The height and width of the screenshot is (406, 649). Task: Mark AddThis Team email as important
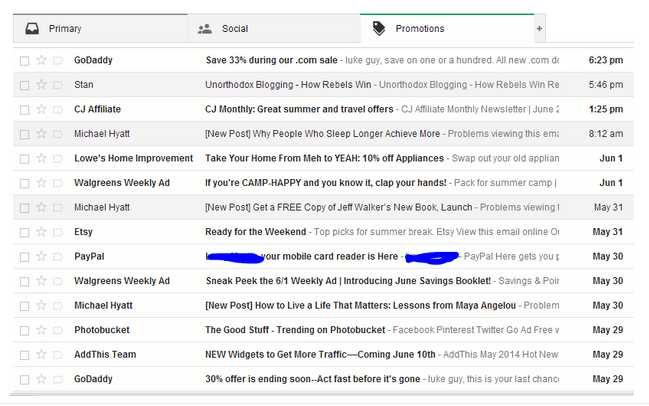pyautogui.click(x=58, y=355)
